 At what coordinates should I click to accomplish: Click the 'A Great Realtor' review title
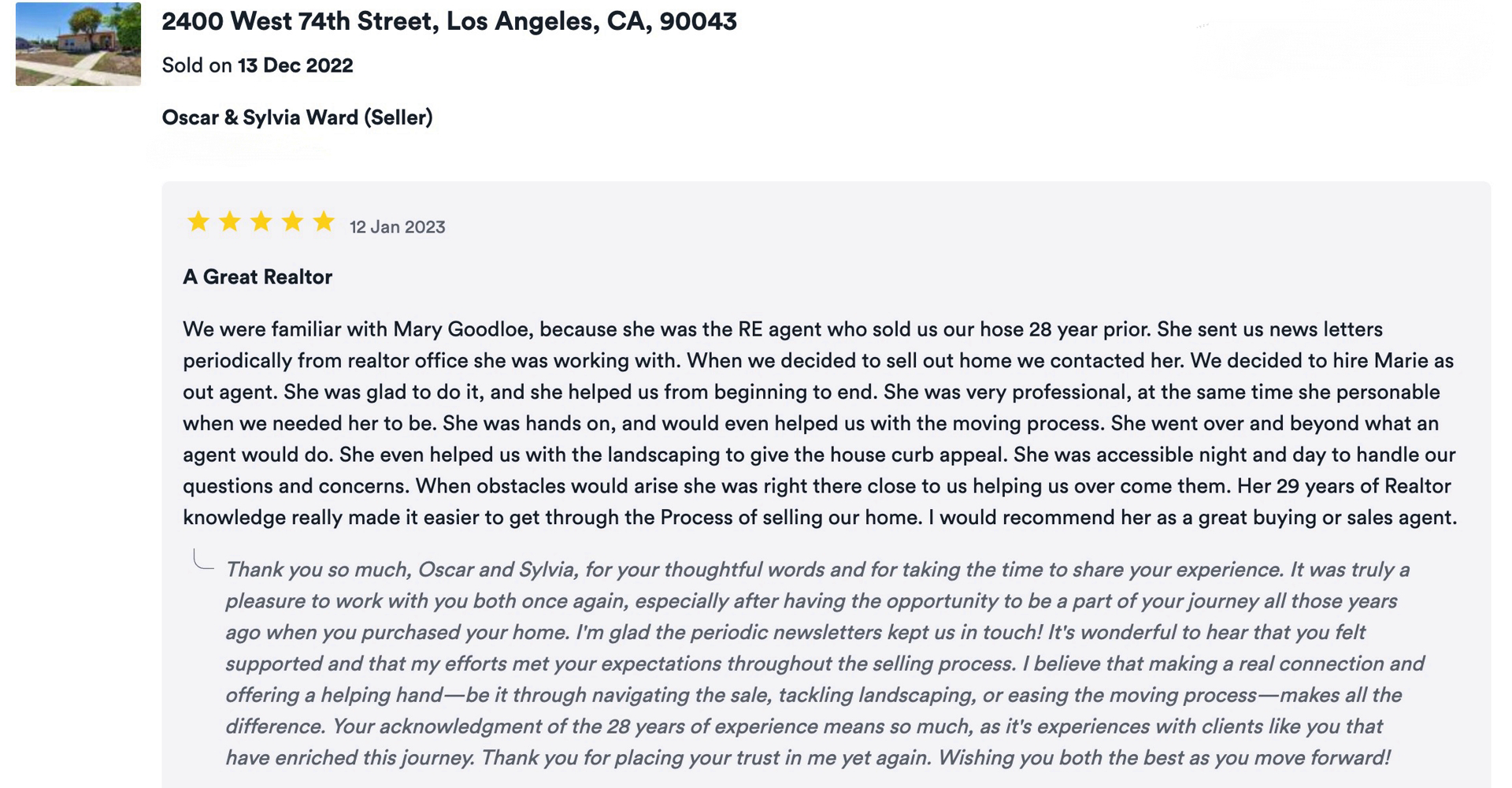(258, 277)
